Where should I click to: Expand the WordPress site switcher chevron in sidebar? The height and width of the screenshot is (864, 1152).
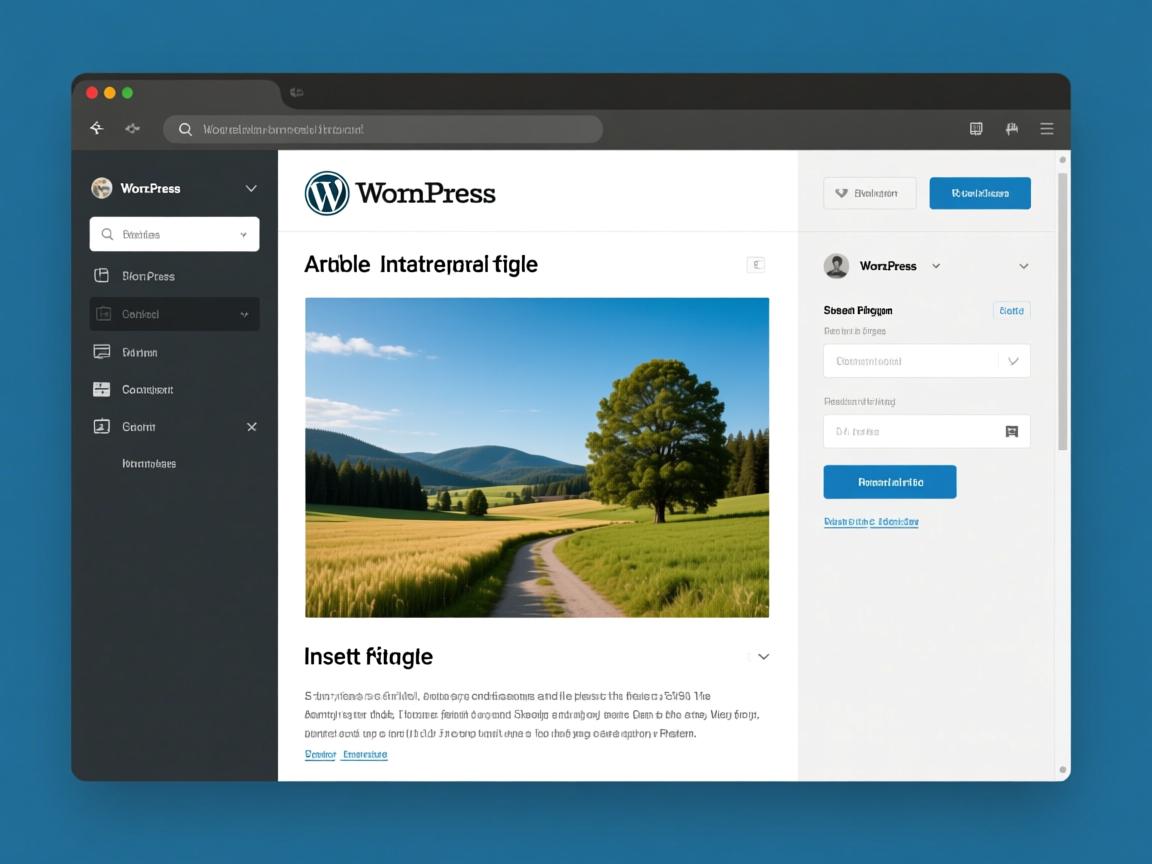coord(251,188)
